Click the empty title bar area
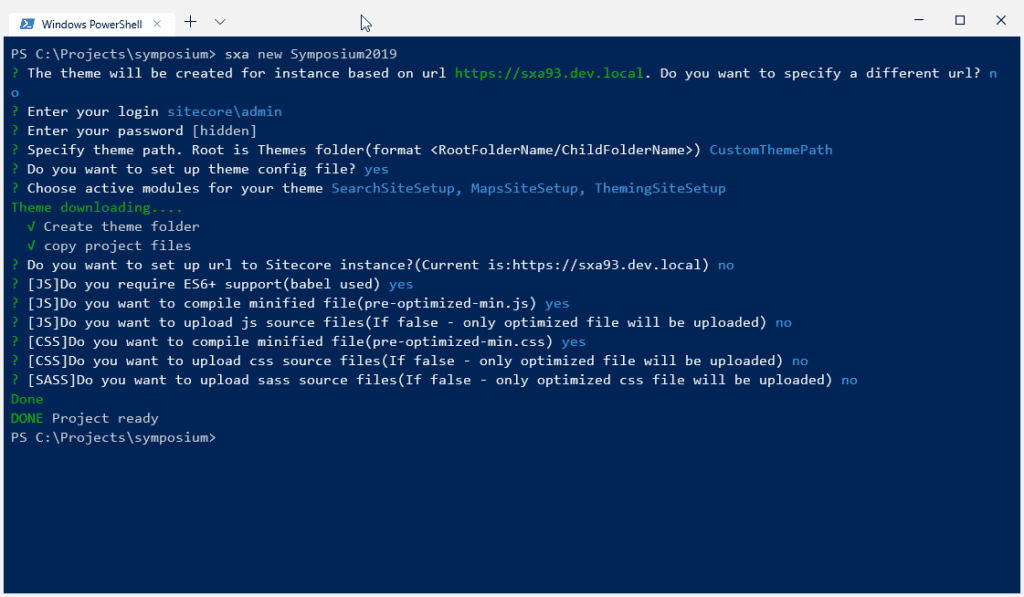Image resolution: width=1024 pixels, height=597 pixels. [600, 20]
